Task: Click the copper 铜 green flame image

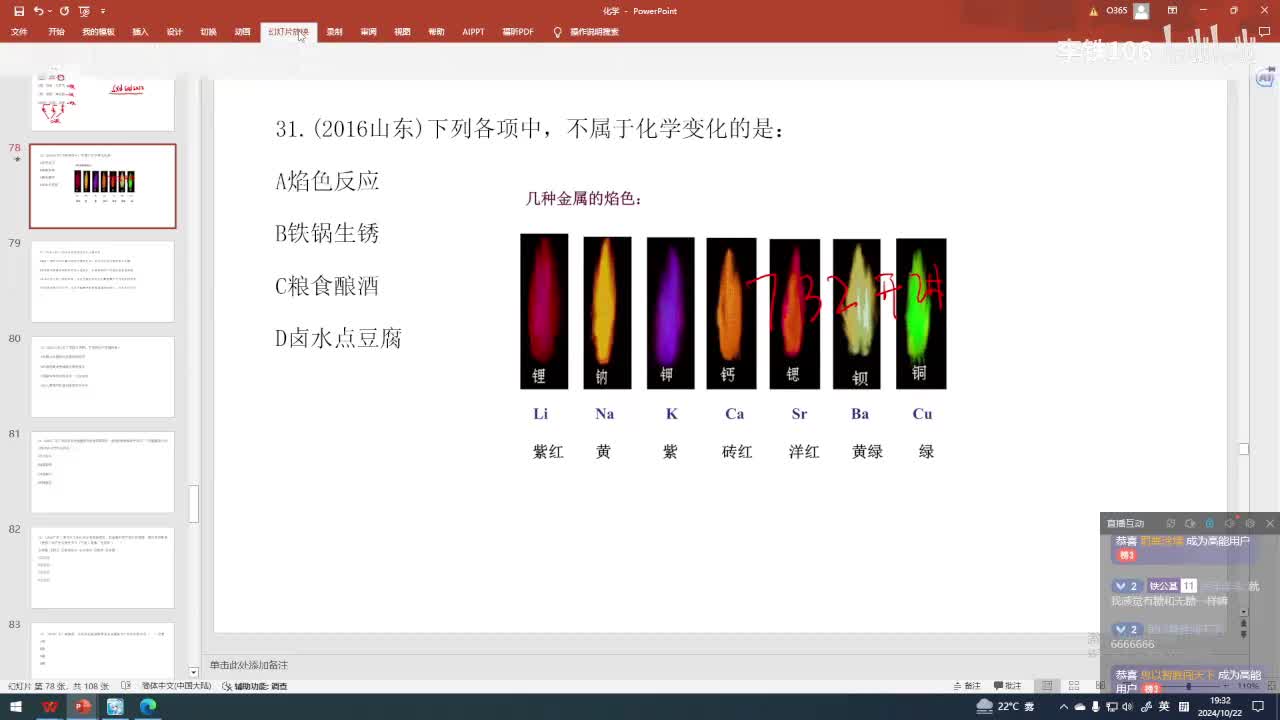Action: click(921, 313)
